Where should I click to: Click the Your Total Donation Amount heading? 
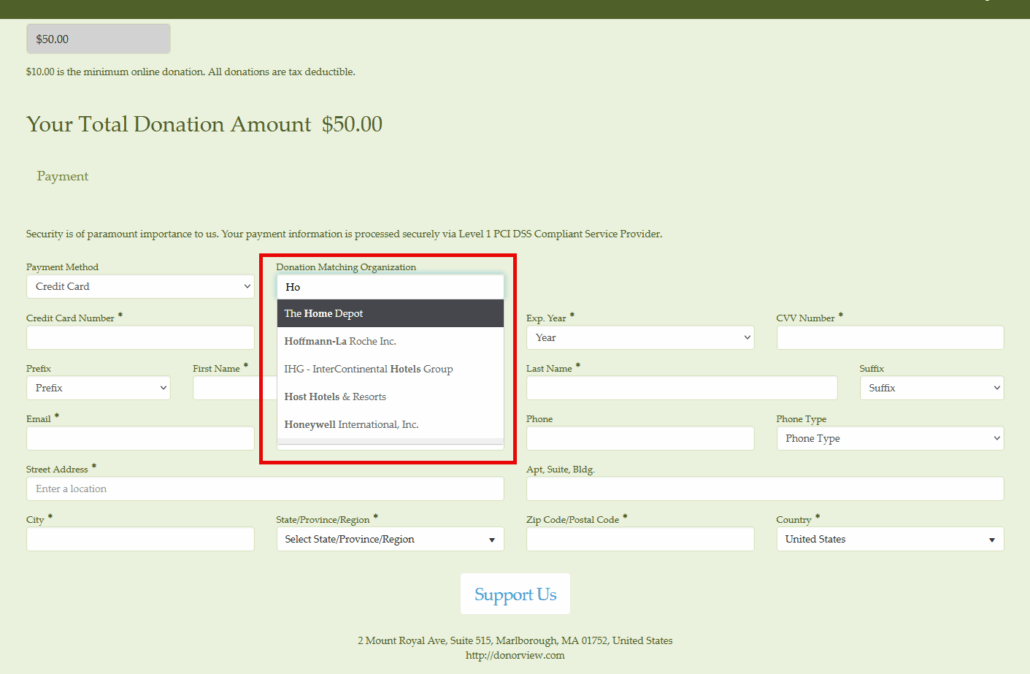click(x=204, y=124)
